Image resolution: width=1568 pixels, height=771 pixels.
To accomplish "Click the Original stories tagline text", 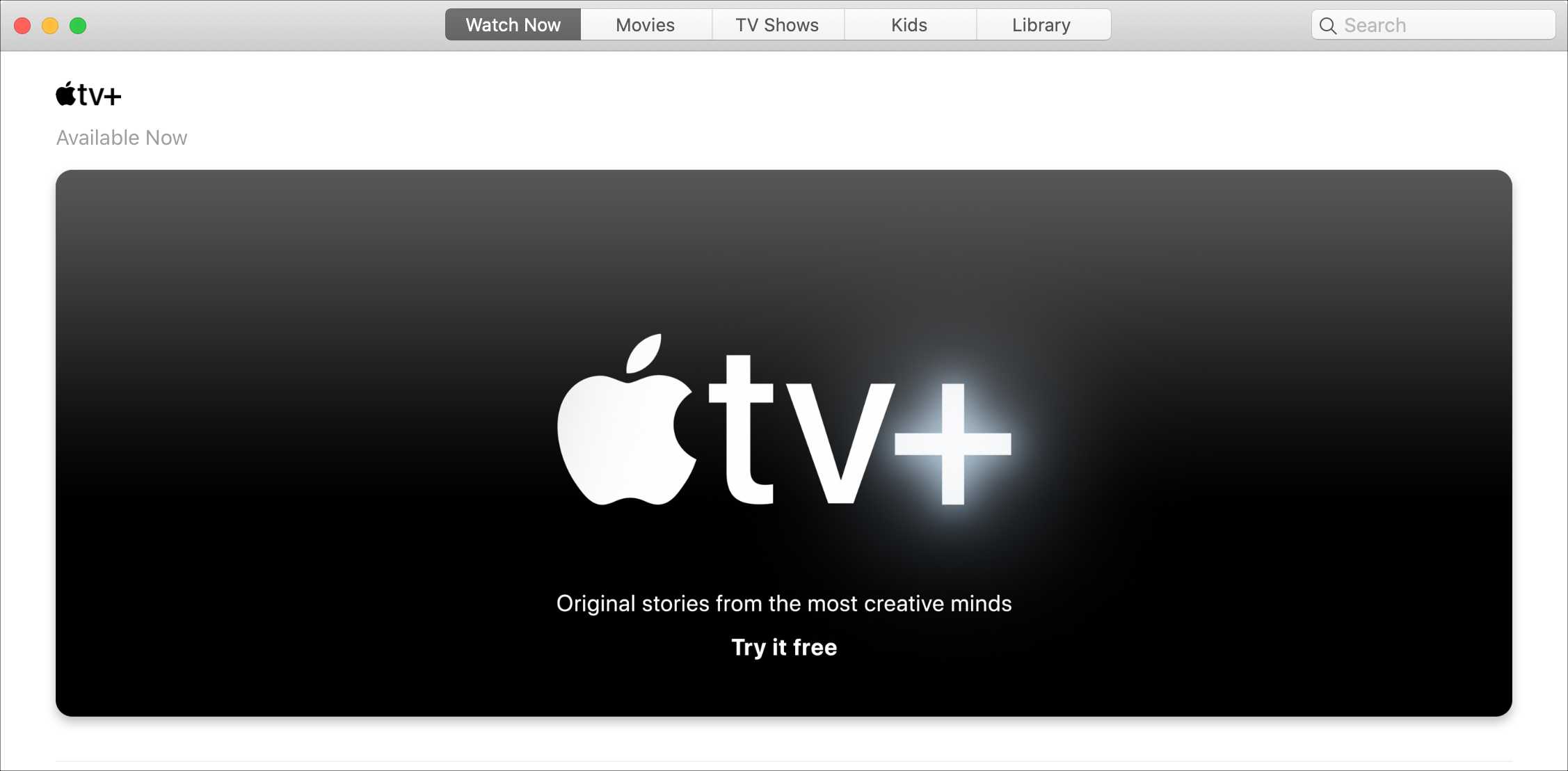I will 783,604.
